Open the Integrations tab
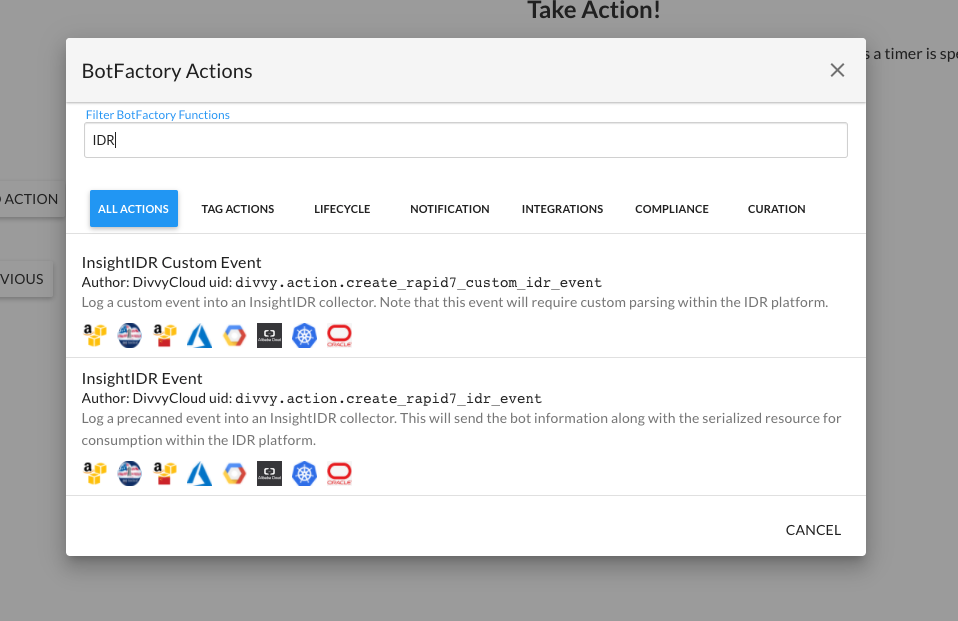Viewport: 958px width, 621px height. tap(562, 209)
